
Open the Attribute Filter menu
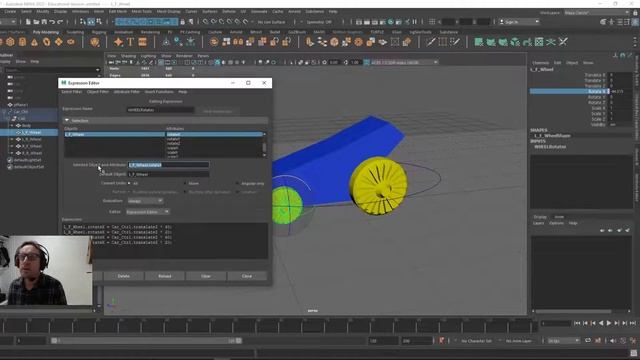(x=127, y=92)
